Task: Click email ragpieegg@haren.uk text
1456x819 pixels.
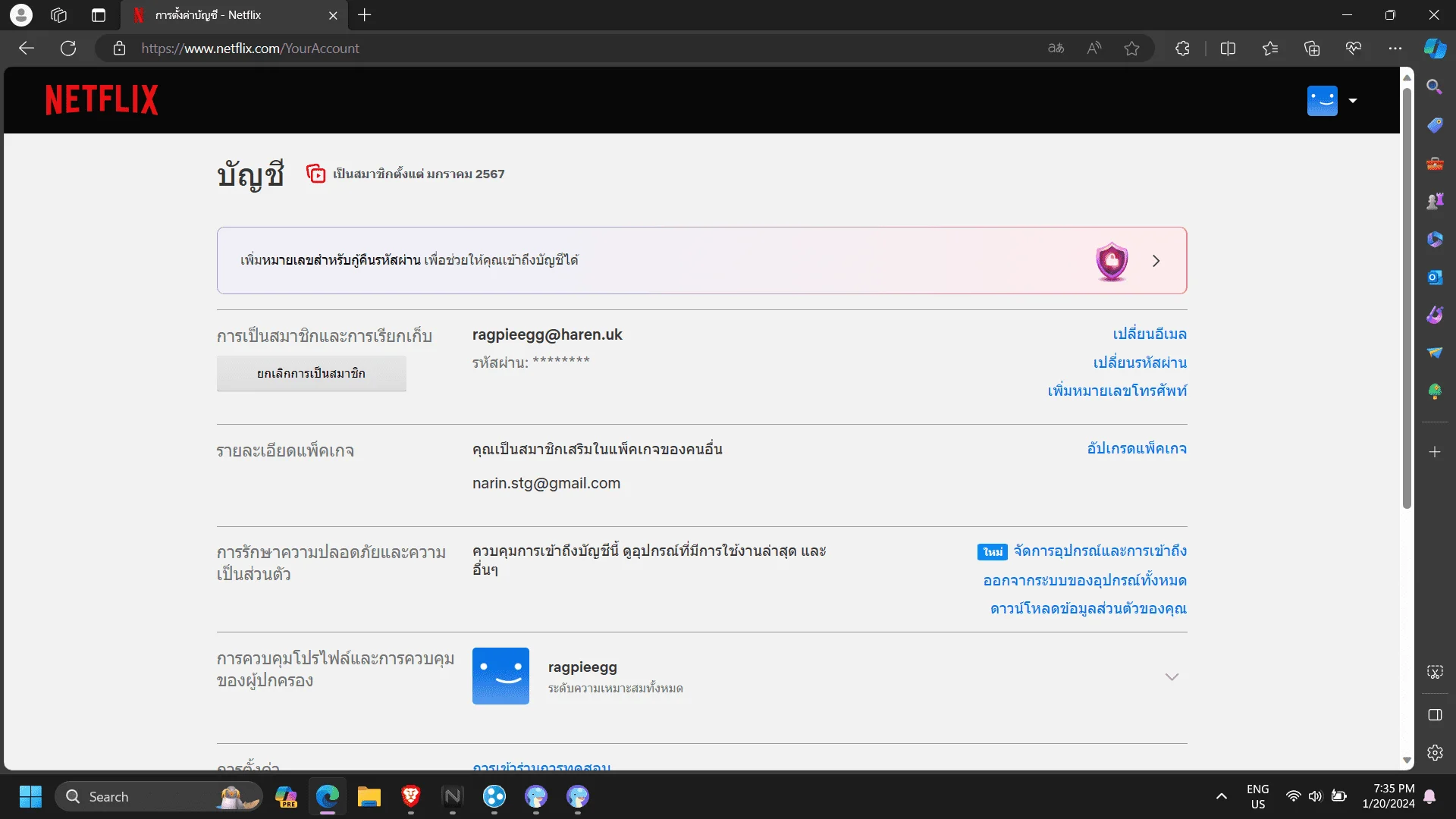Action: coord(547,334)
